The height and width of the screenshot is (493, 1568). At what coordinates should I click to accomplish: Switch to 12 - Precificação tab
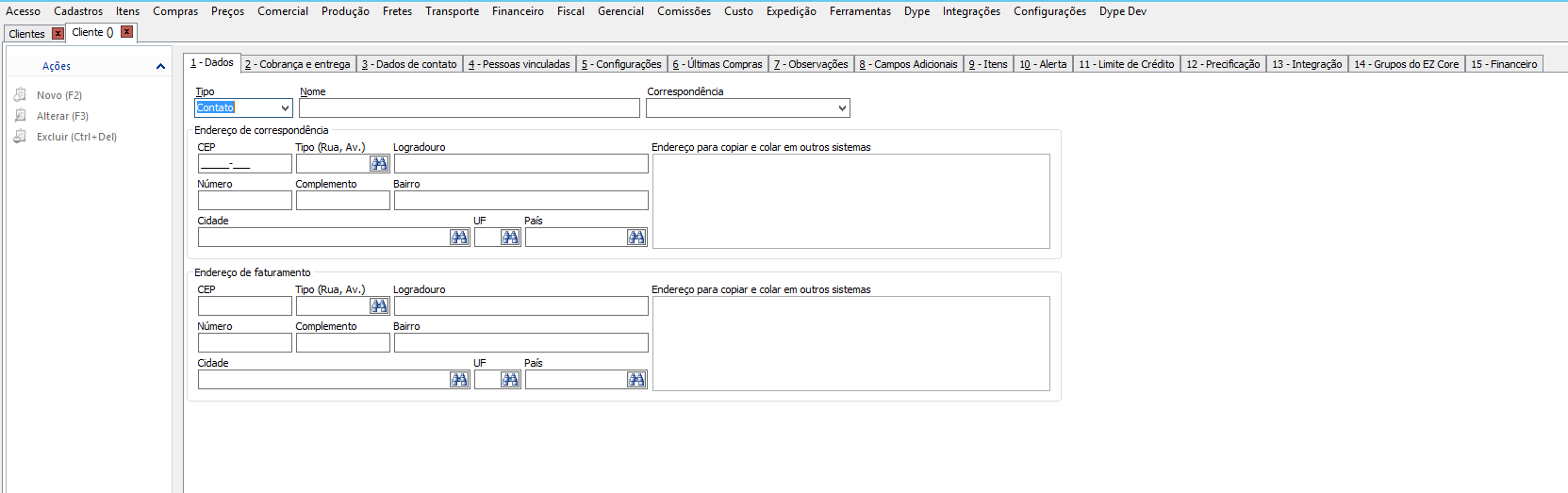point(1223,64)
